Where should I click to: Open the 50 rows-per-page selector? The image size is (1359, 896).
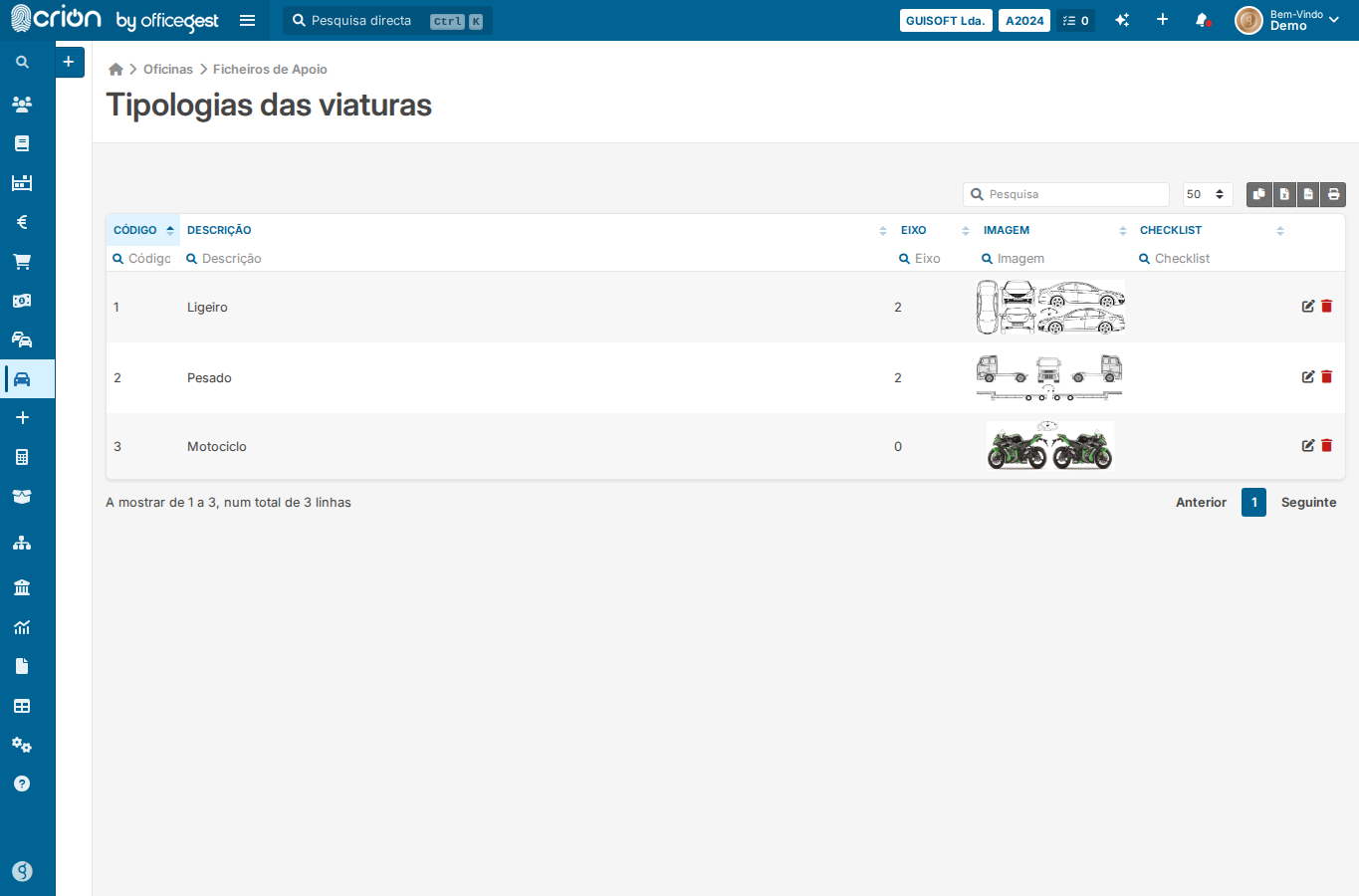(x=1208, y=194)
